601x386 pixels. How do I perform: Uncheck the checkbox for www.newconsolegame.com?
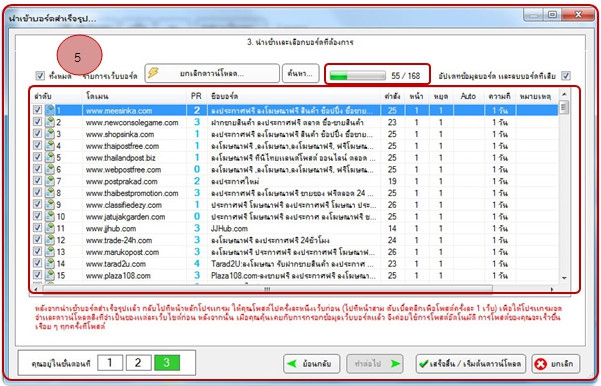tap(37, 122)
